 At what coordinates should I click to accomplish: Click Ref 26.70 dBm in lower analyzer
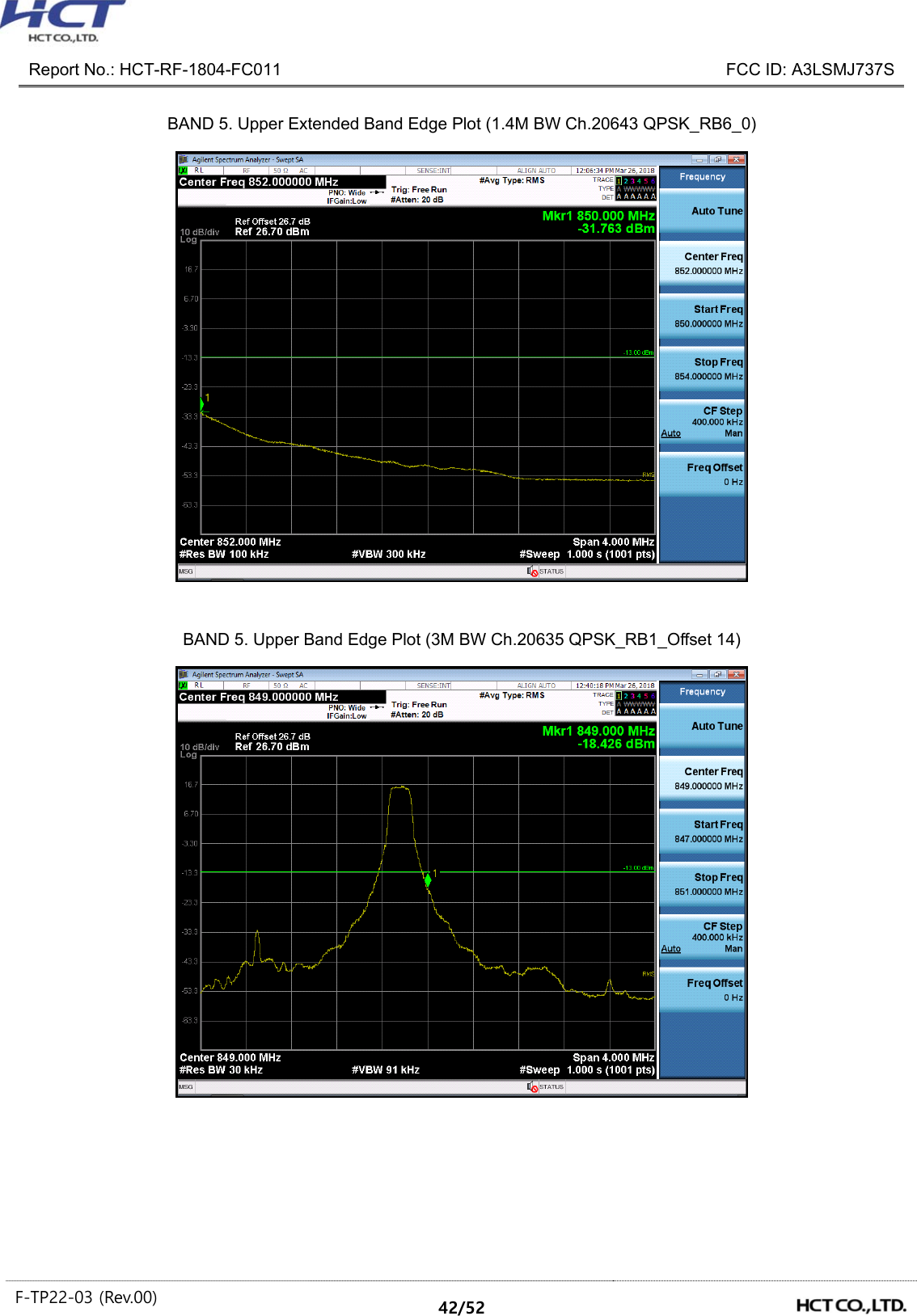click(x=273, y=747)
